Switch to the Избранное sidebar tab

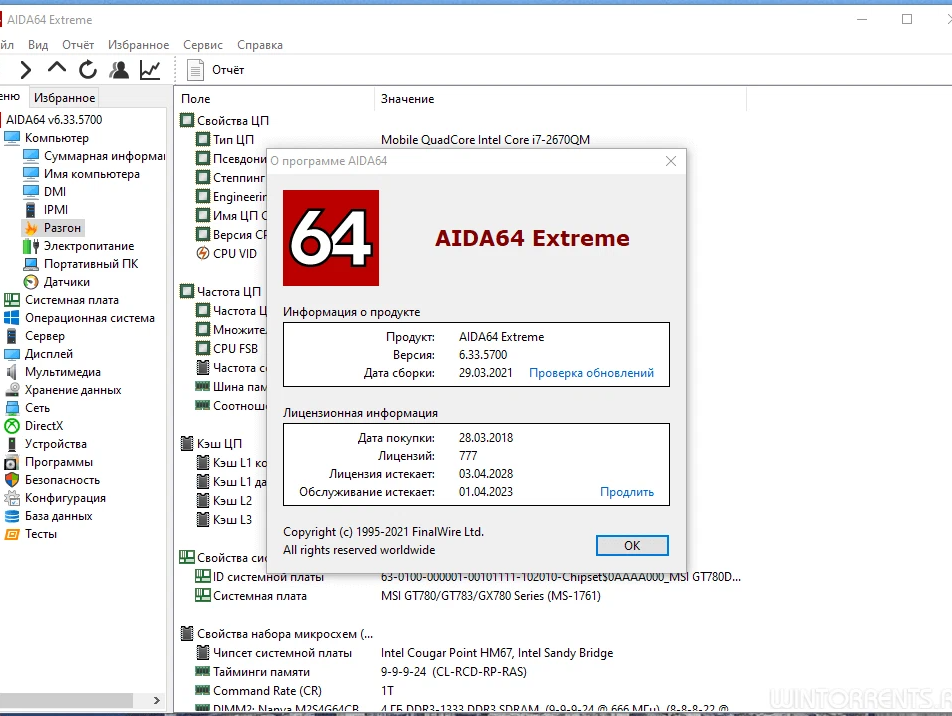point(64,98)
